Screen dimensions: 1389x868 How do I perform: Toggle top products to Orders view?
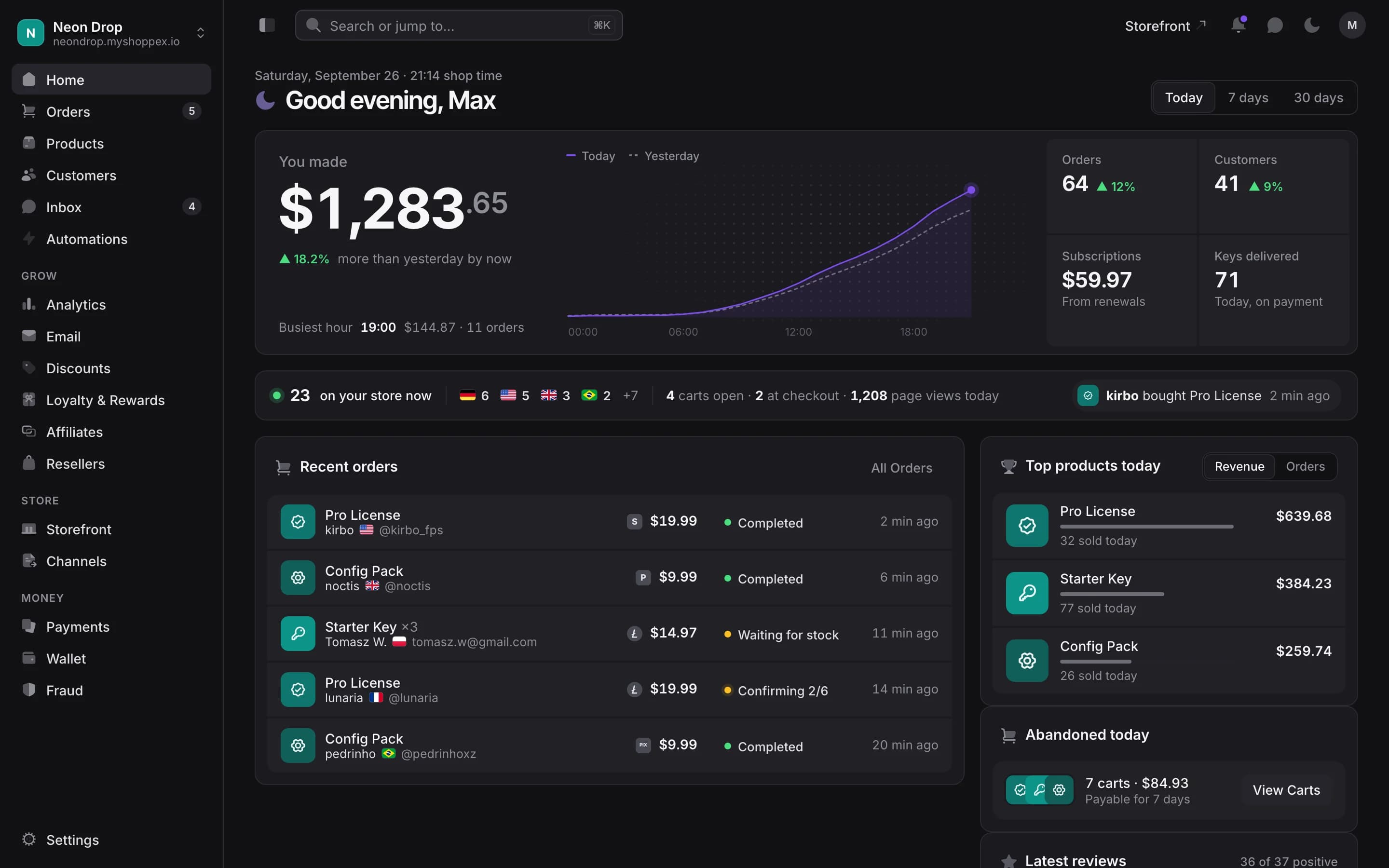[x=1305, y=466]
